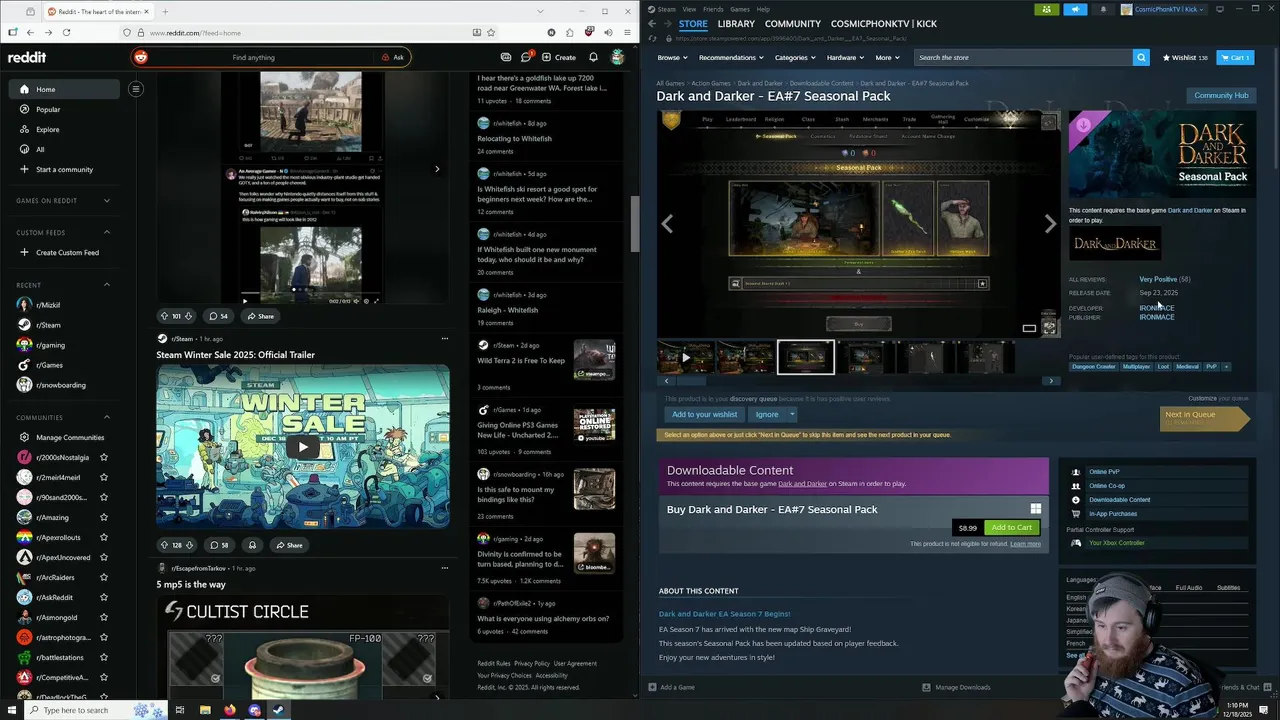Image resolution: width=1280 pixels, height=720 pixels.
Task: Click Add to Cart button
Action: pos(1011,527)
